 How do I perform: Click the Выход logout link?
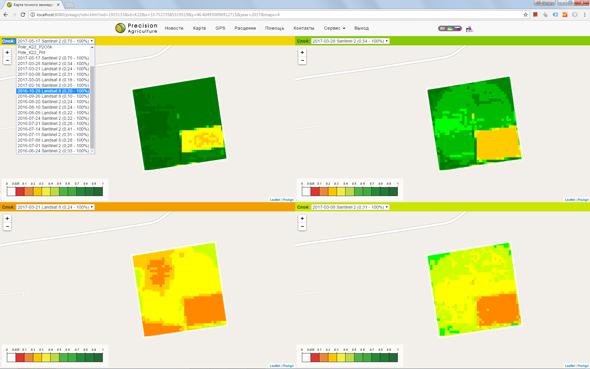[x=361, y=28]
